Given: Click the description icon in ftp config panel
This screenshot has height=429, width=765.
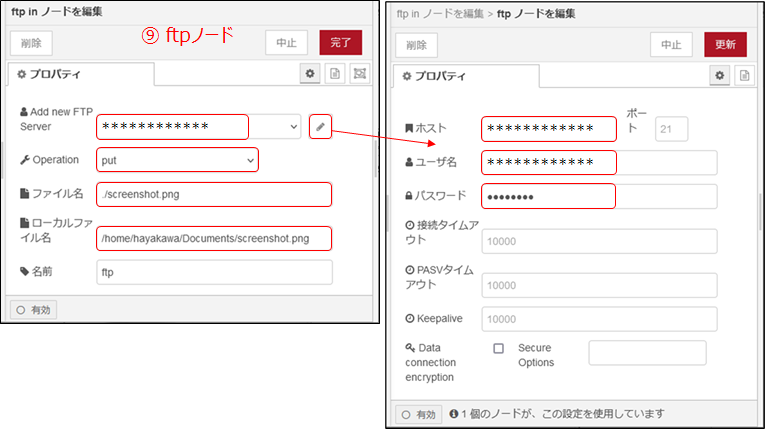Looking at the screenshot, I should tap(744, 75).
